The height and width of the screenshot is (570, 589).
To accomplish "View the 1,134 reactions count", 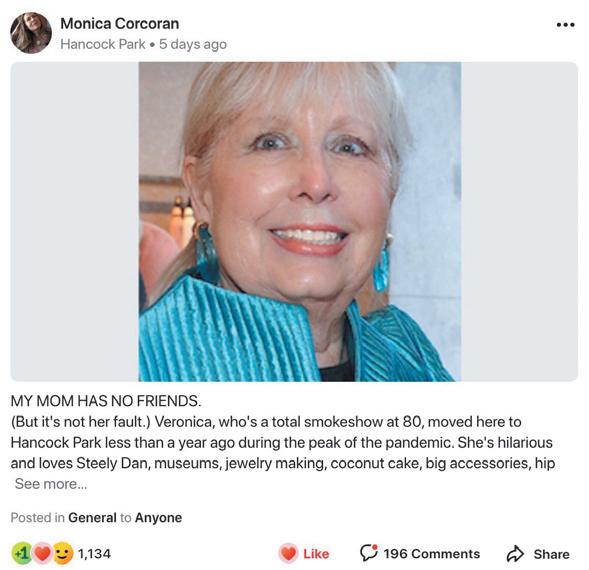I will (94, 554).
